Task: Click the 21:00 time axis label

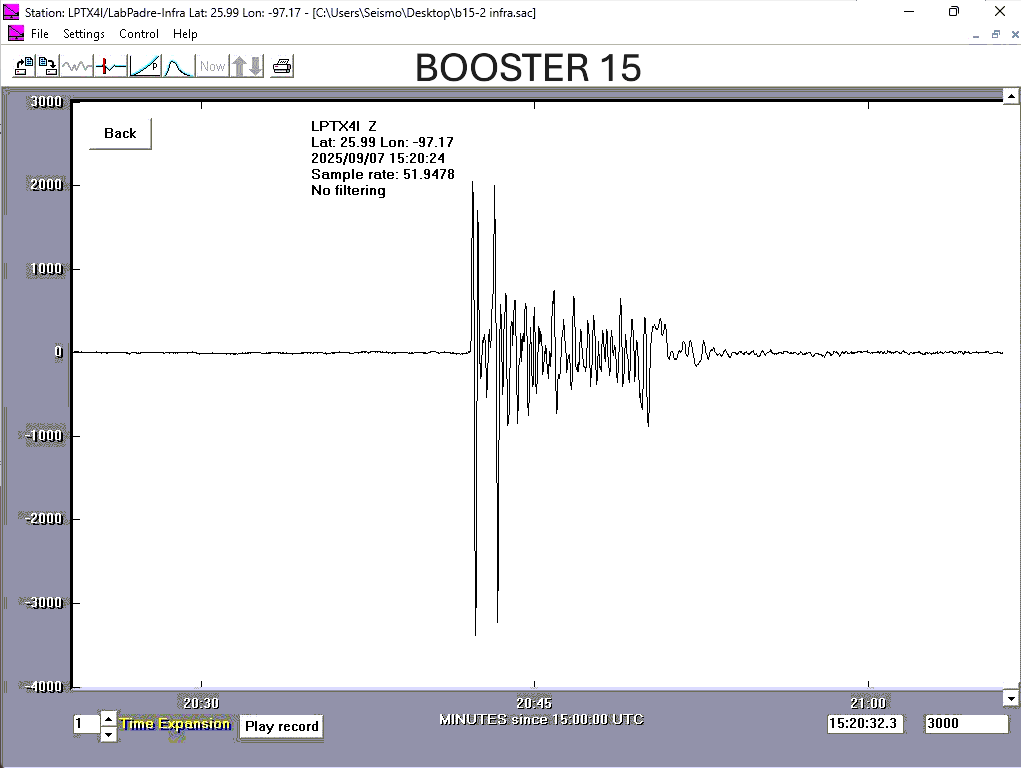Action: coord(868,703)
